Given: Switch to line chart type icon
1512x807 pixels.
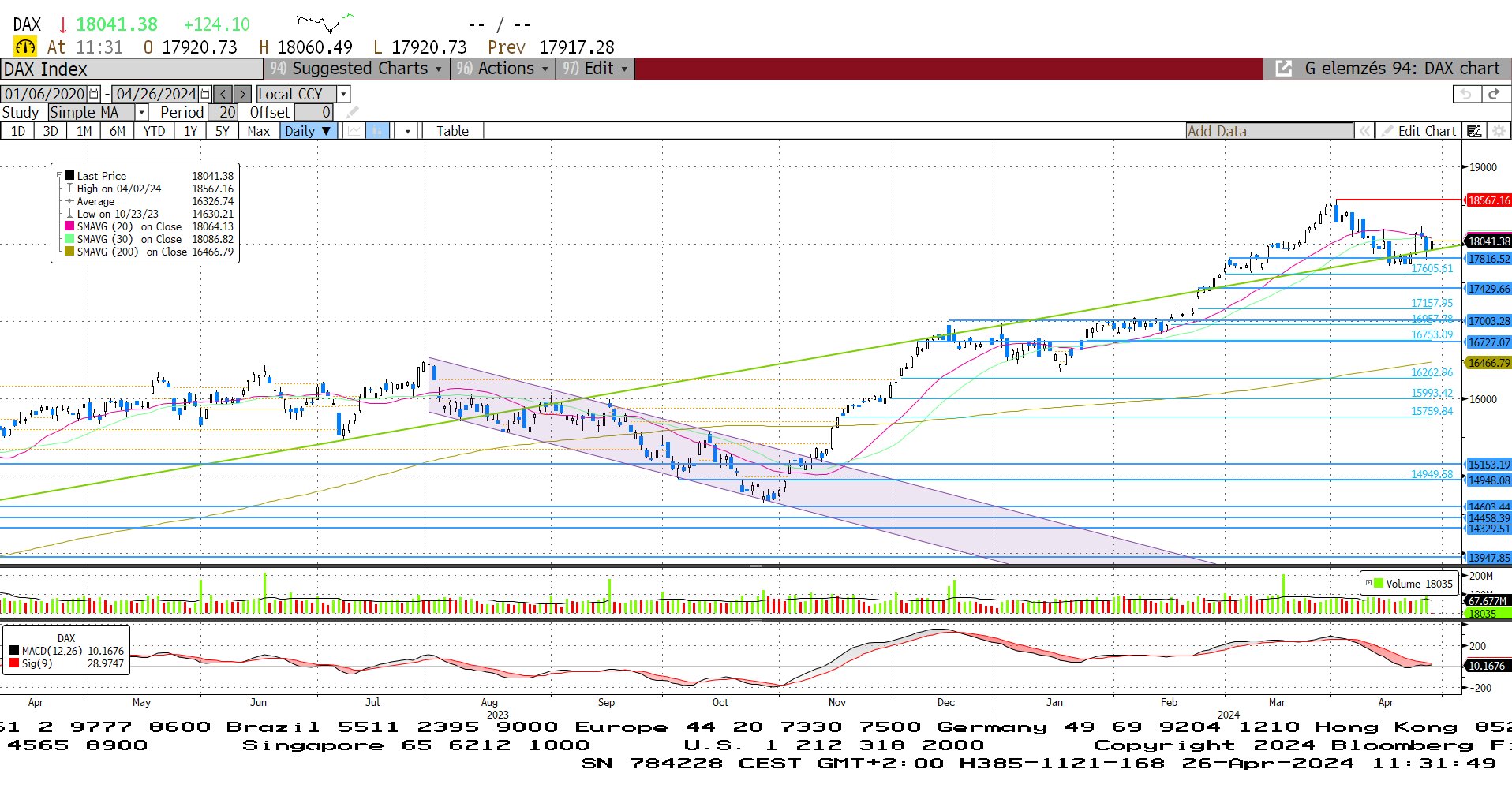Looking at the screenshot, I should [354, 131].
